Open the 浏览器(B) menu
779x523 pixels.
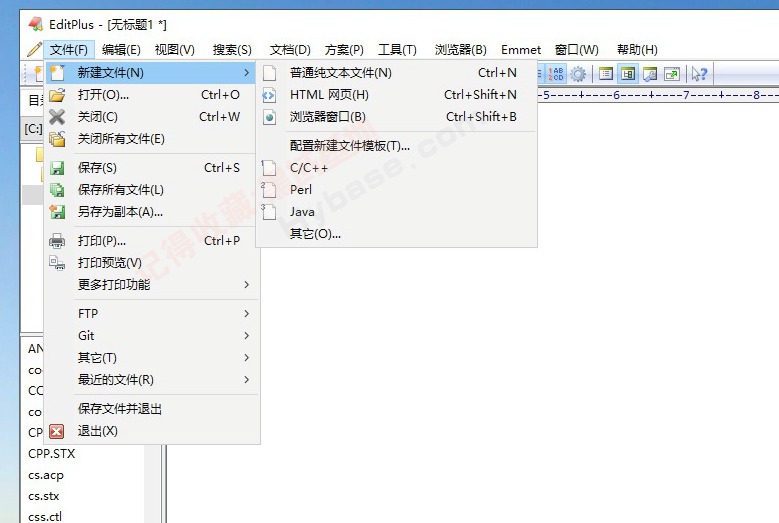tap(461, 50)
